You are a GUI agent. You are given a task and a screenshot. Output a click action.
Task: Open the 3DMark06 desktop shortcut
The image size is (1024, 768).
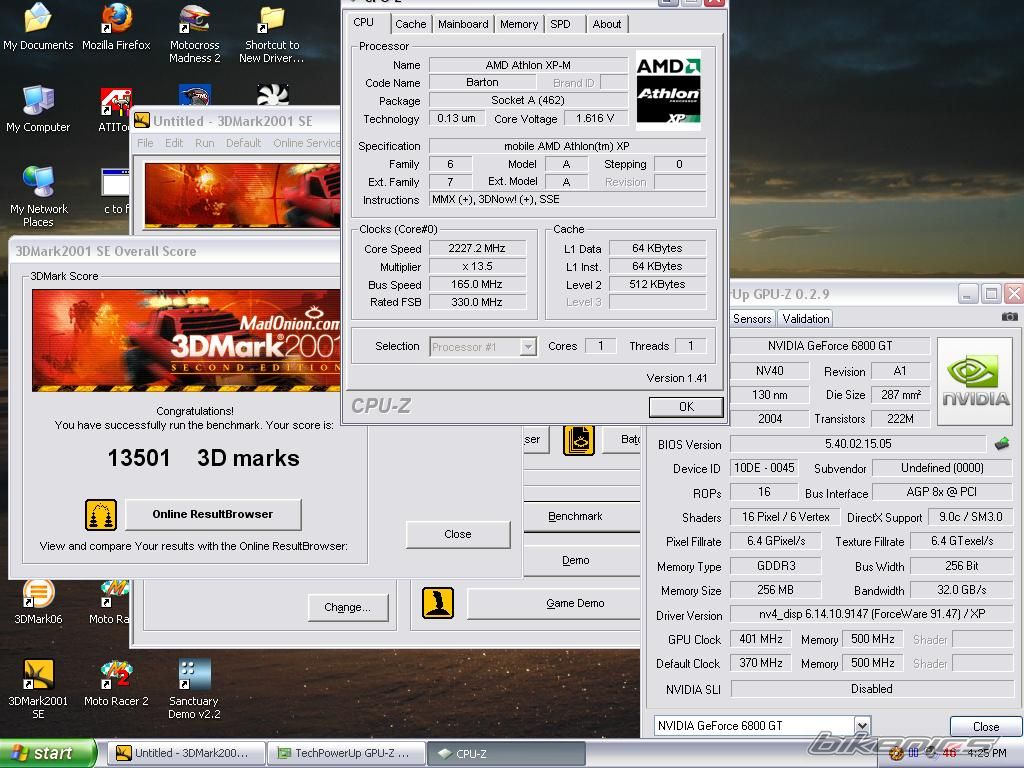tap(38, 593)
